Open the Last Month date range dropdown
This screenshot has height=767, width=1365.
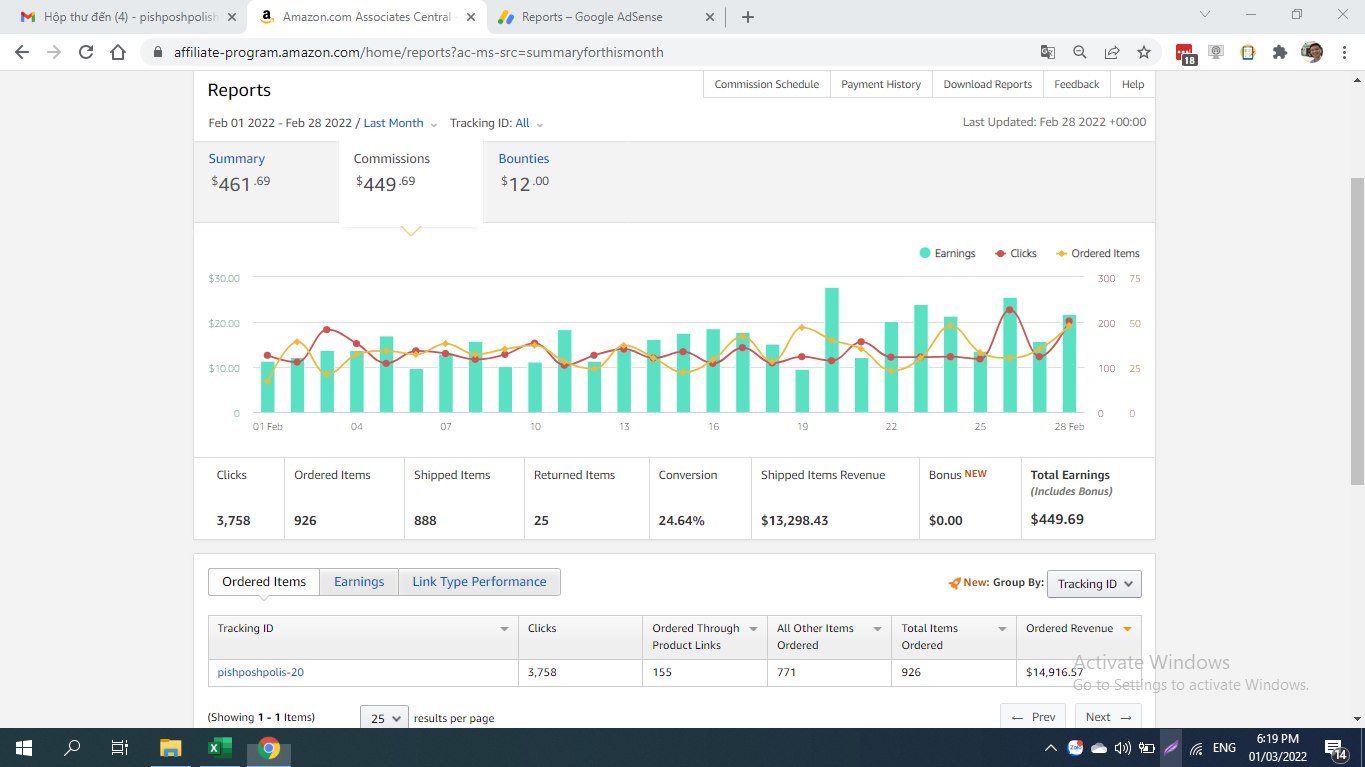[x=400, y=123]
